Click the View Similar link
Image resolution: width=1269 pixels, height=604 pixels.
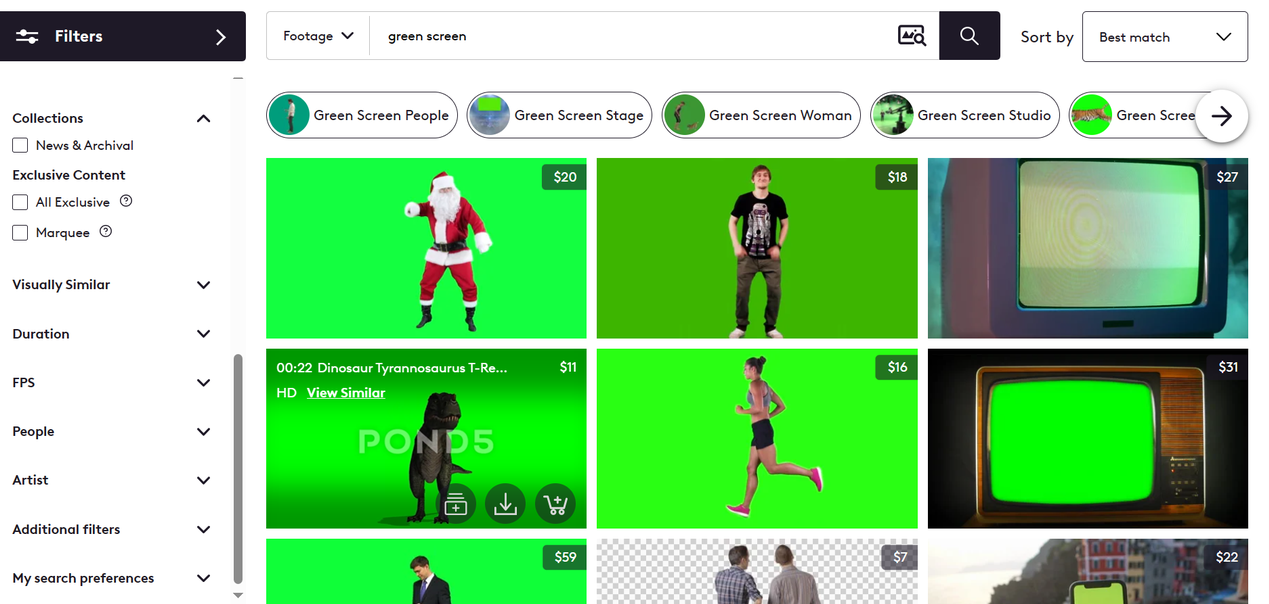click(x=346, y=393)
